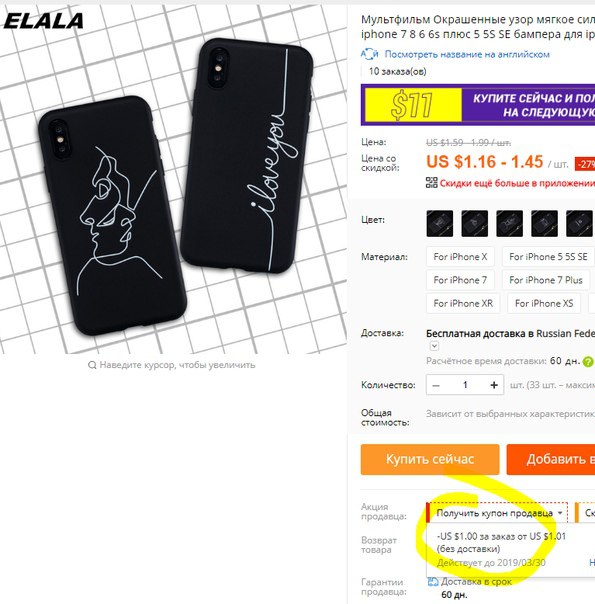Select the third color swatch thumbnail

[509, 223]
